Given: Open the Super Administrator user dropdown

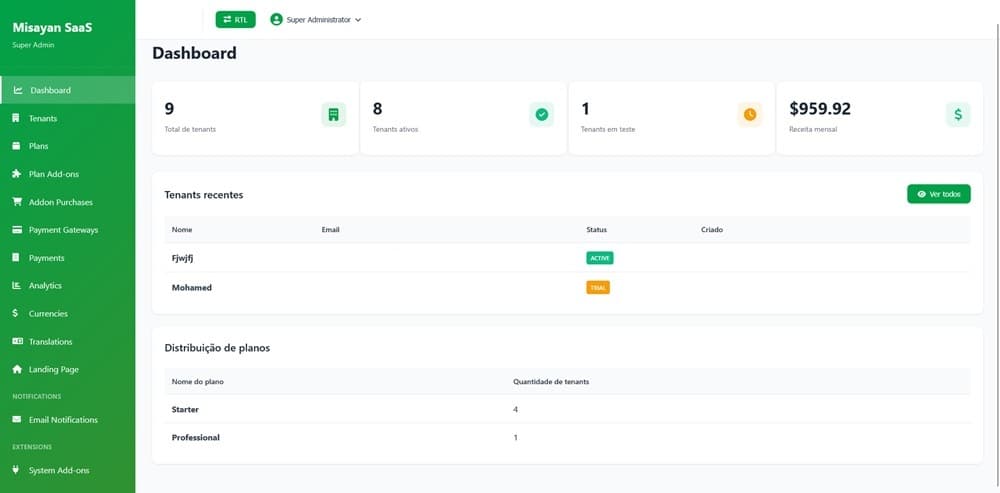Looking at the screenshot, I should [x=315, y=19].
